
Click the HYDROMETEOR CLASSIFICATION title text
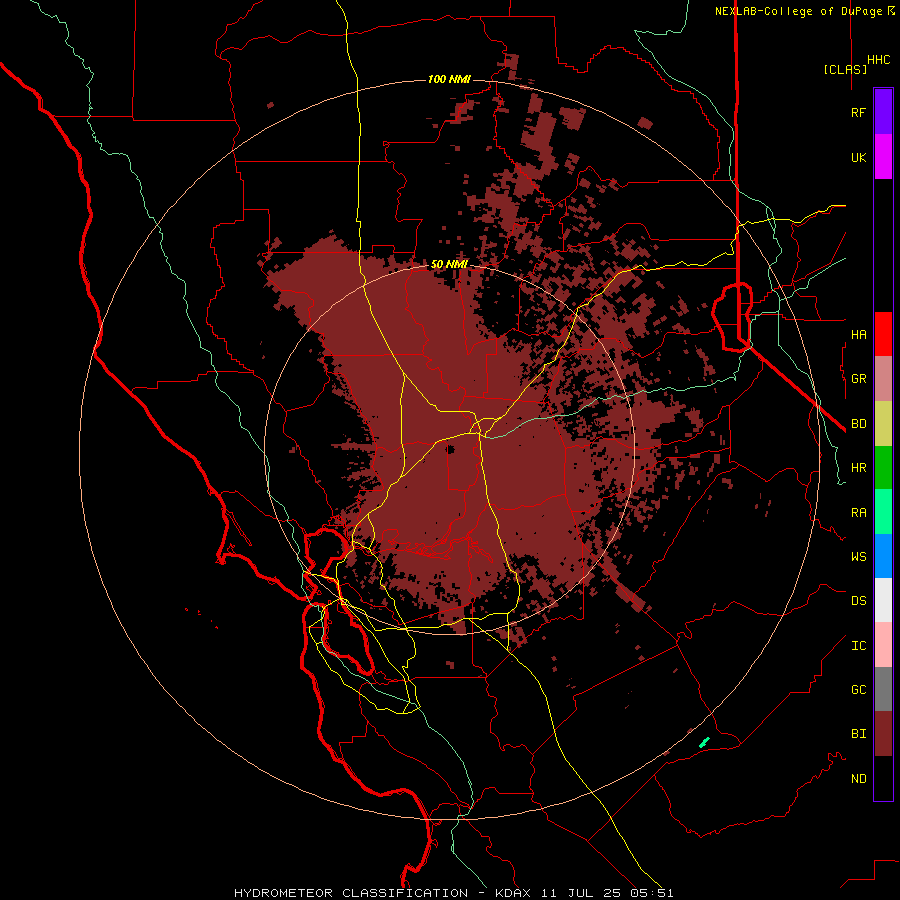351,893
